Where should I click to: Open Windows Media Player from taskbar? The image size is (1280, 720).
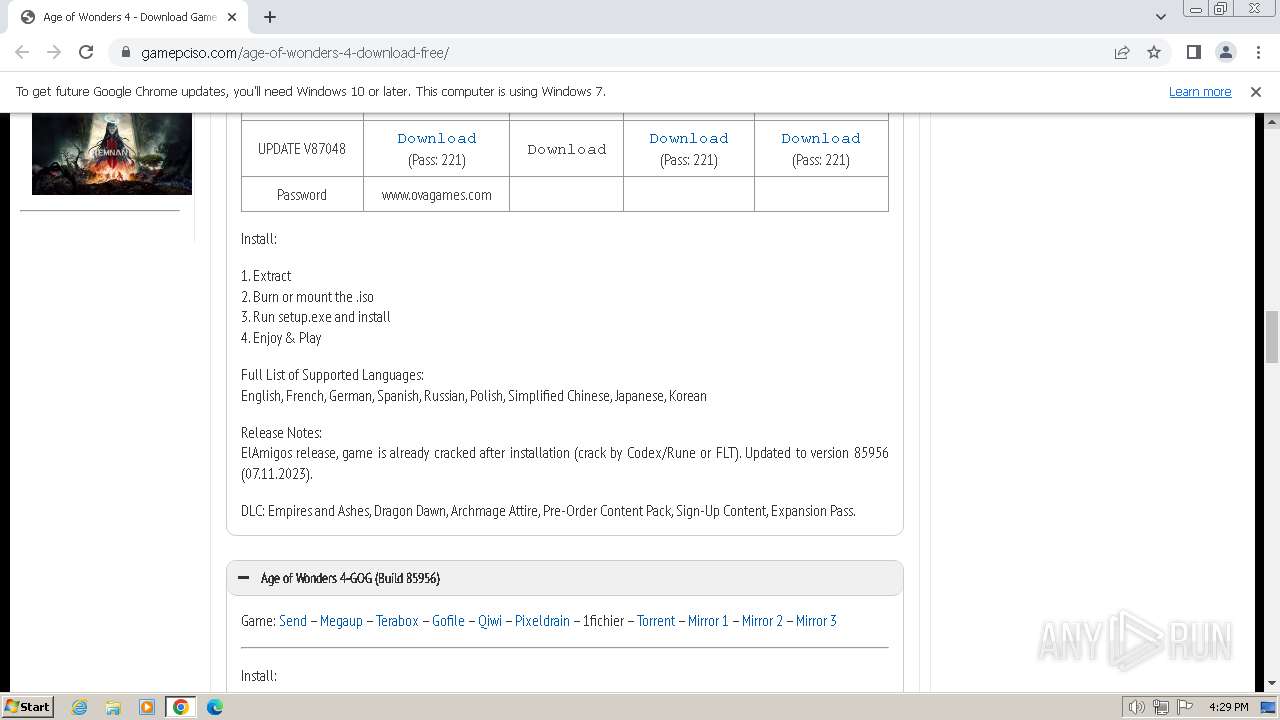[x=147, y=707]
